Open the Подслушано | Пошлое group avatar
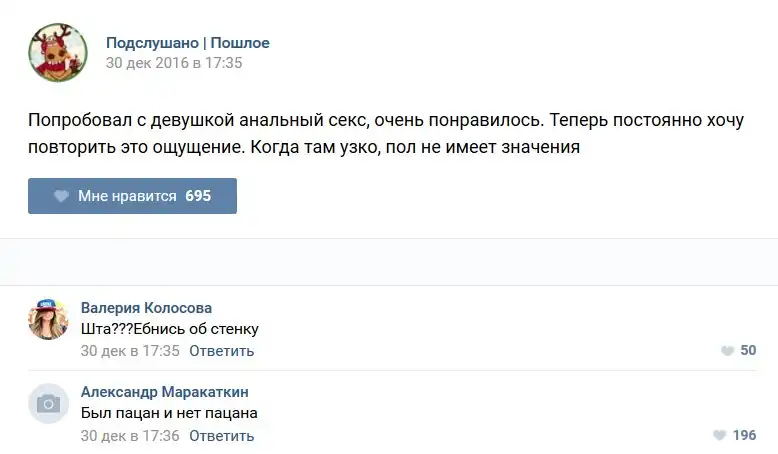778x454 pixels. coord(58,52)
